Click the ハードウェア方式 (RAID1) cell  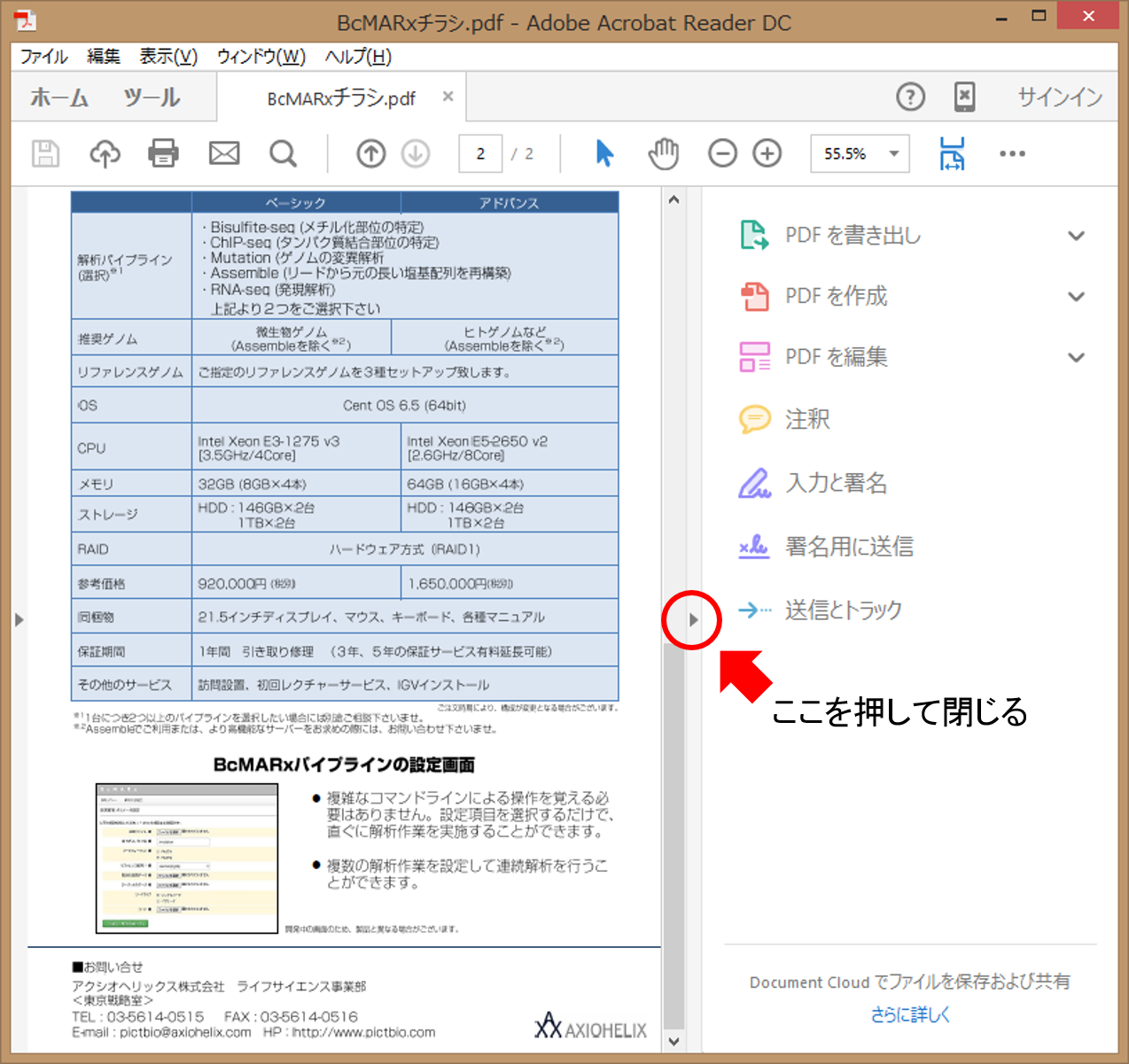(404, 549)
